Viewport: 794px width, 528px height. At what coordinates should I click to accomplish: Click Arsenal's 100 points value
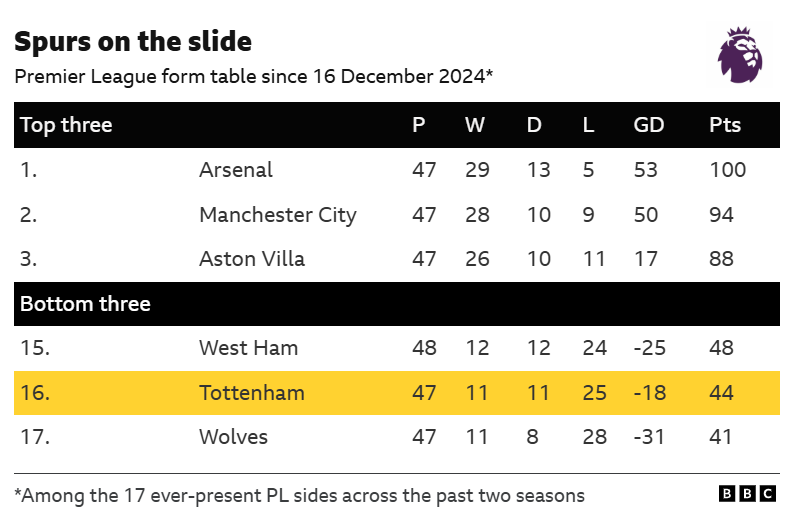(727, 170)
